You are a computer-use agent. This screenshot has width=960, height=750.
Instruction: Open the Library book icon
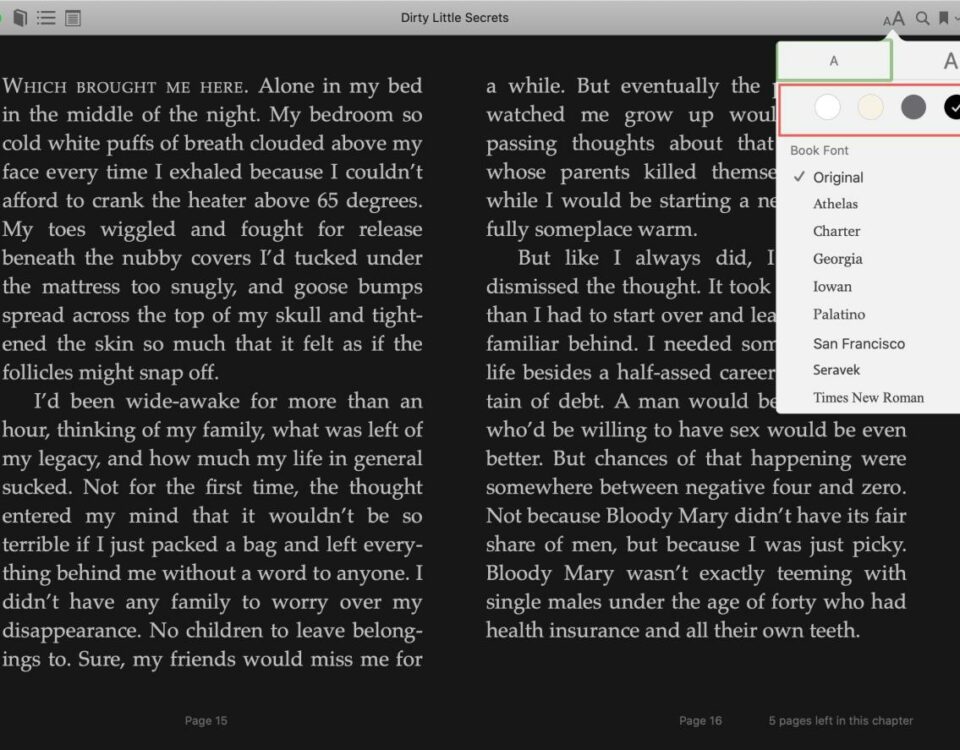pos(20,18)
